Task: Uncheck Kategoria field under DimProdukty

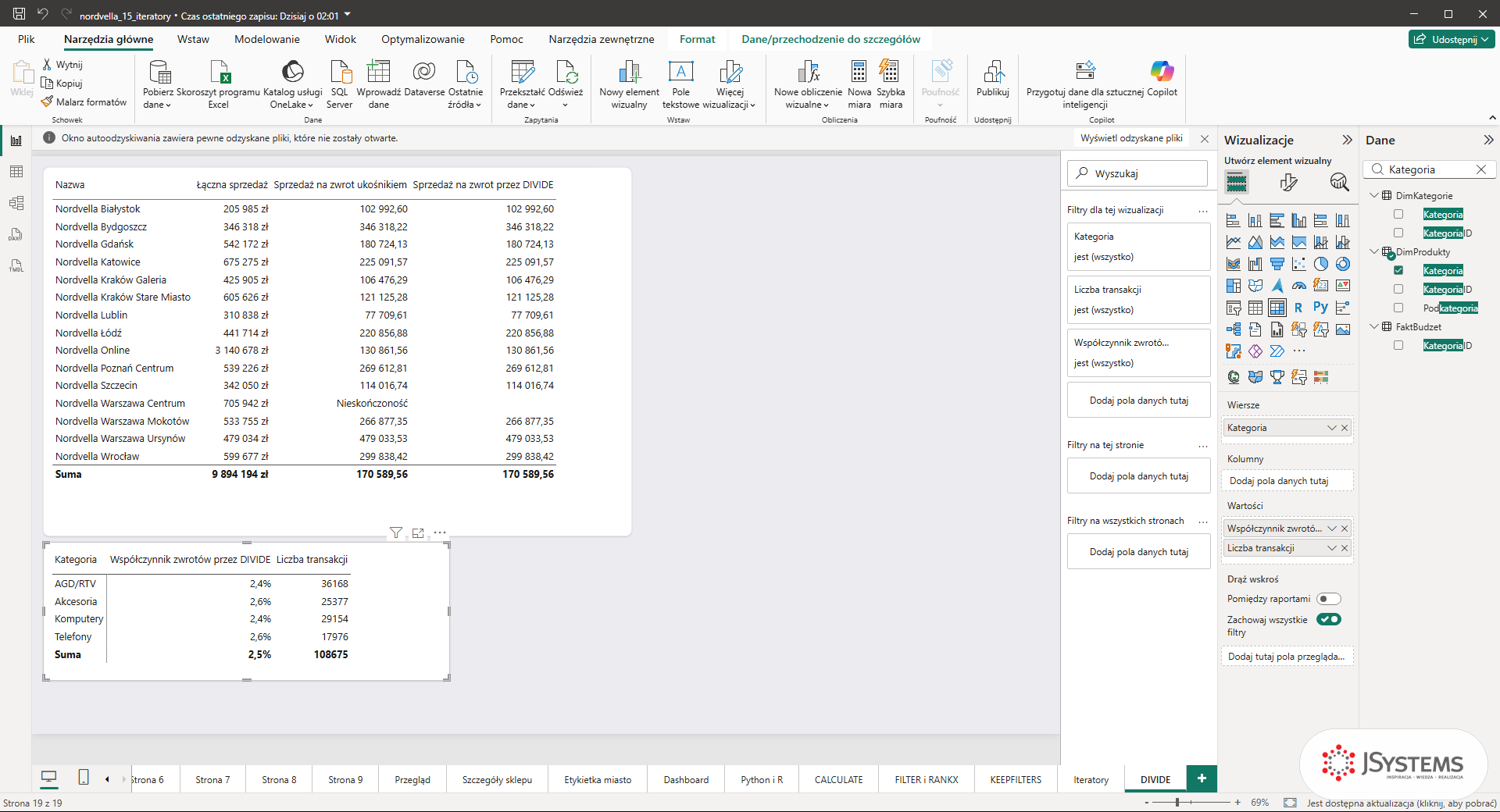Action: (1398, 270)
